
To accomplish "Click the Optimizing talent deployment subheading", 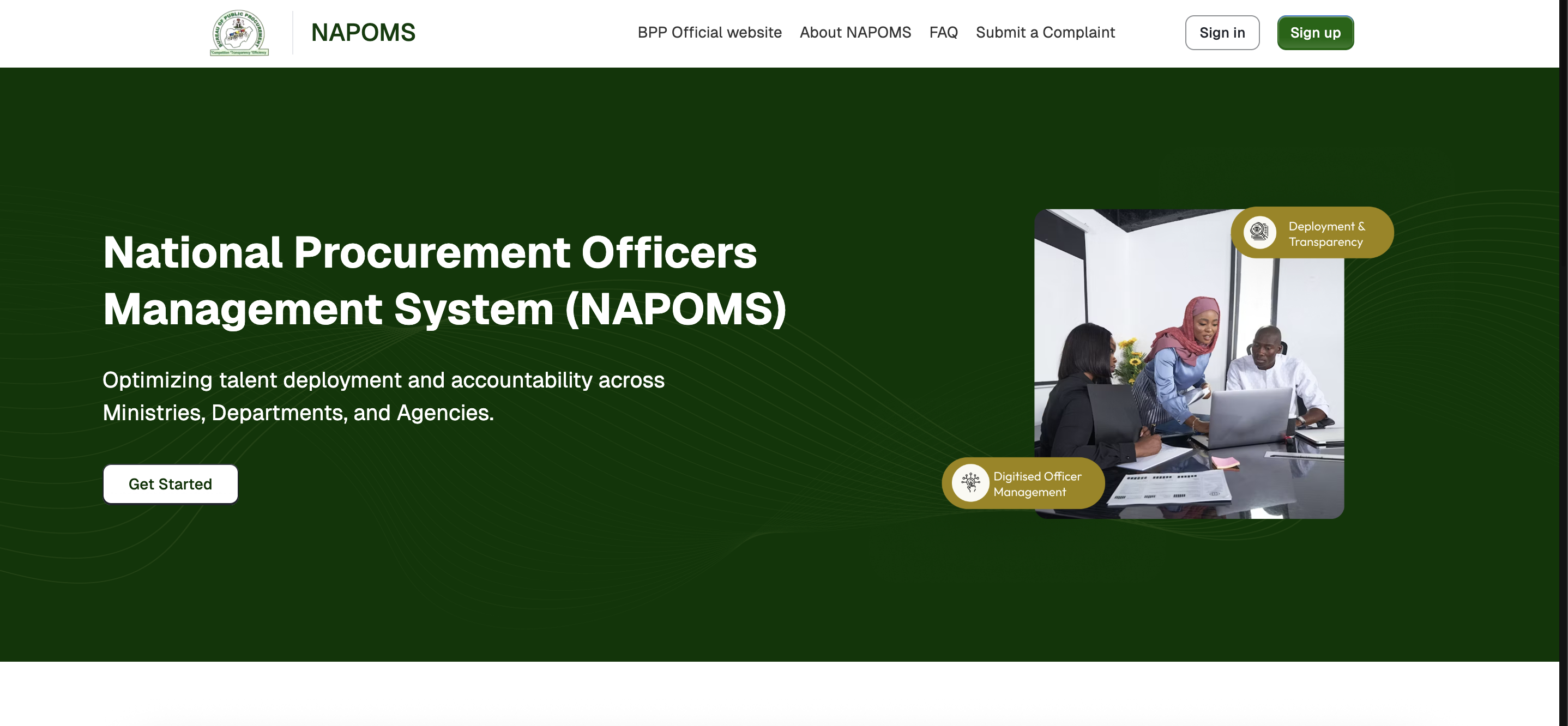I will [383, 396].
